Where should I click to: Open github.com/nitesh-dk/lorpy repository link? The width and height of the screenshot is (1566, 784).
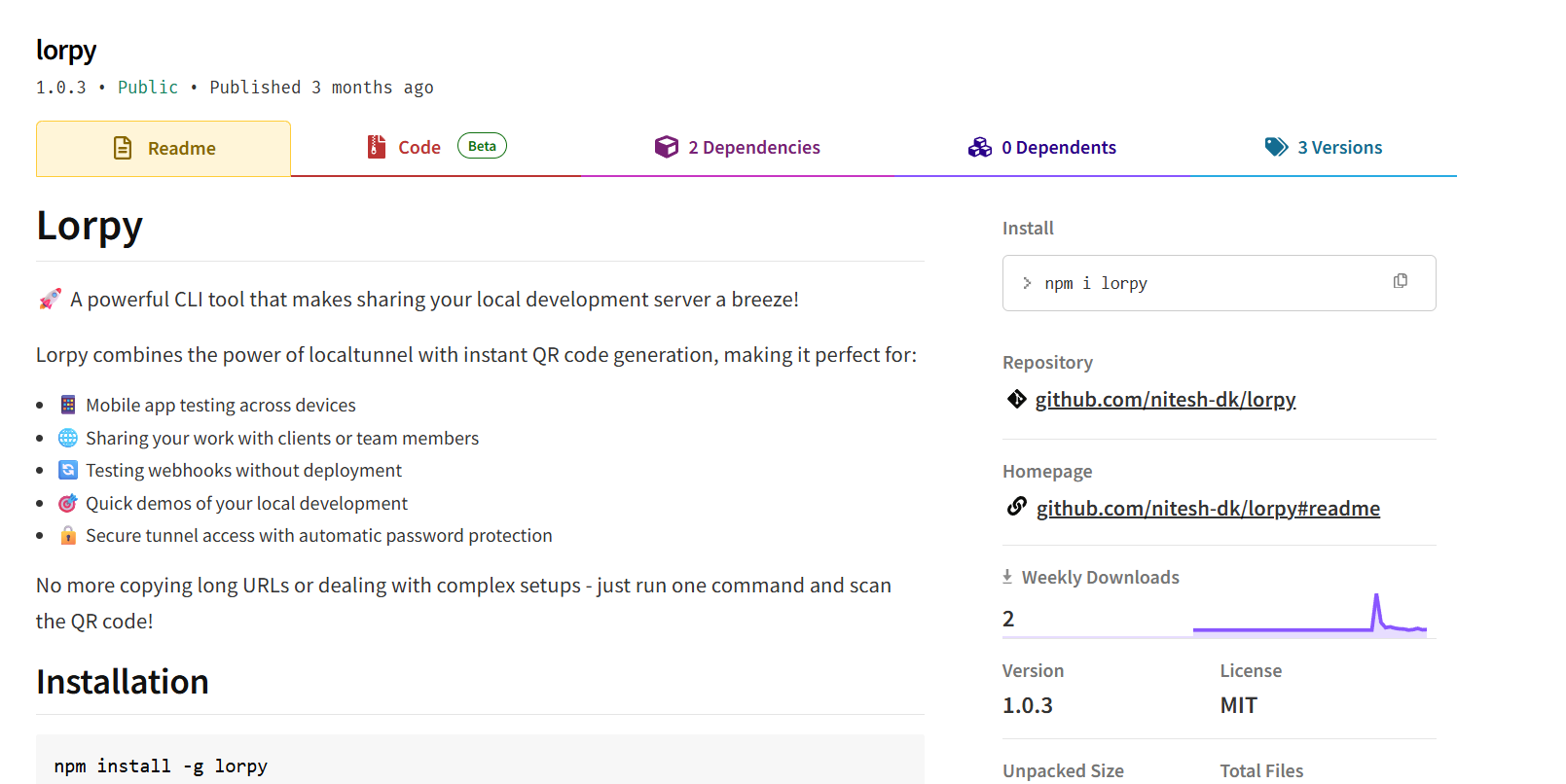tap(1165, 400)
